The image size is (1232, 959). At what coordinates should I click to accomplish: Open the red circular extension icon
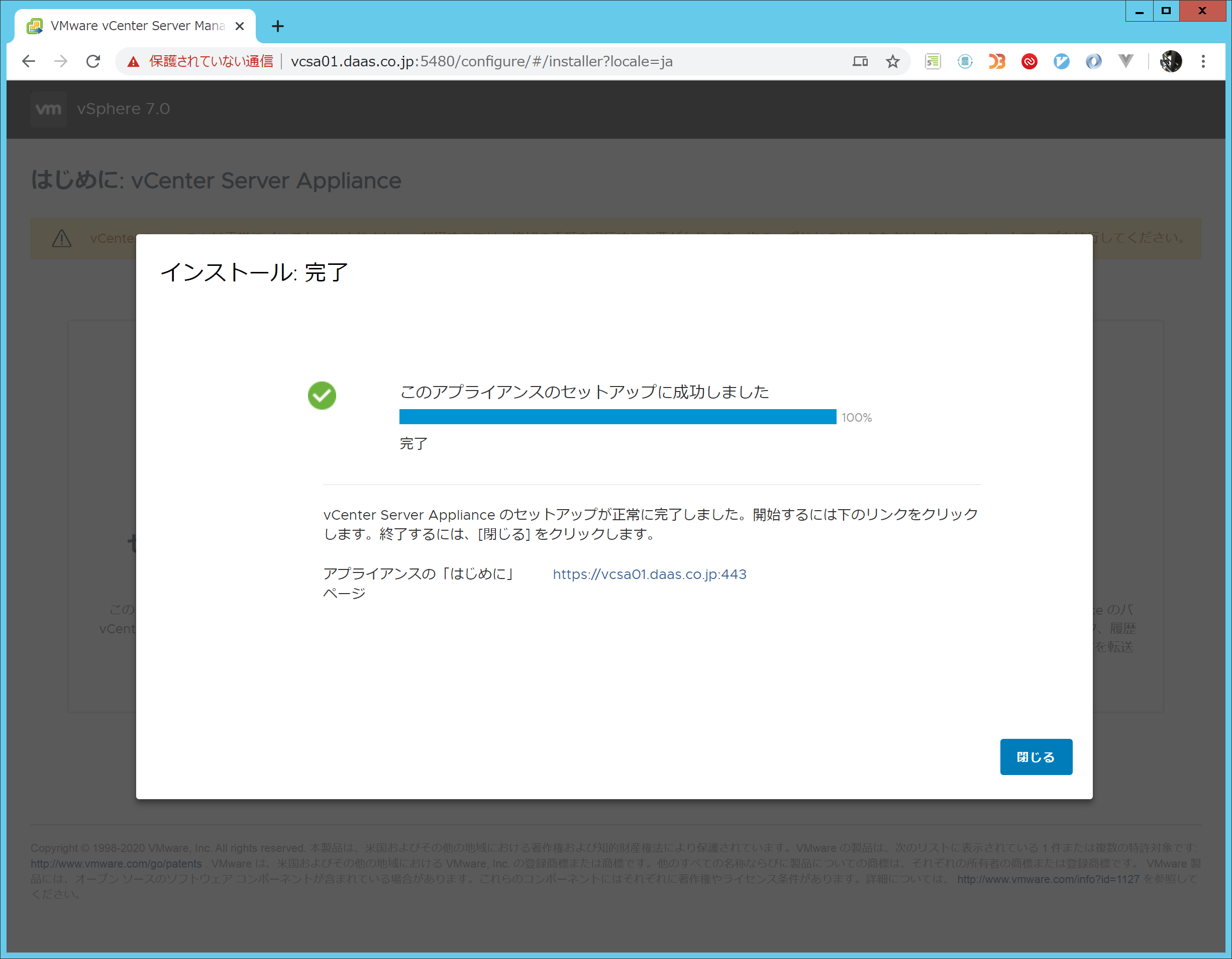(x=1029, y=61)
